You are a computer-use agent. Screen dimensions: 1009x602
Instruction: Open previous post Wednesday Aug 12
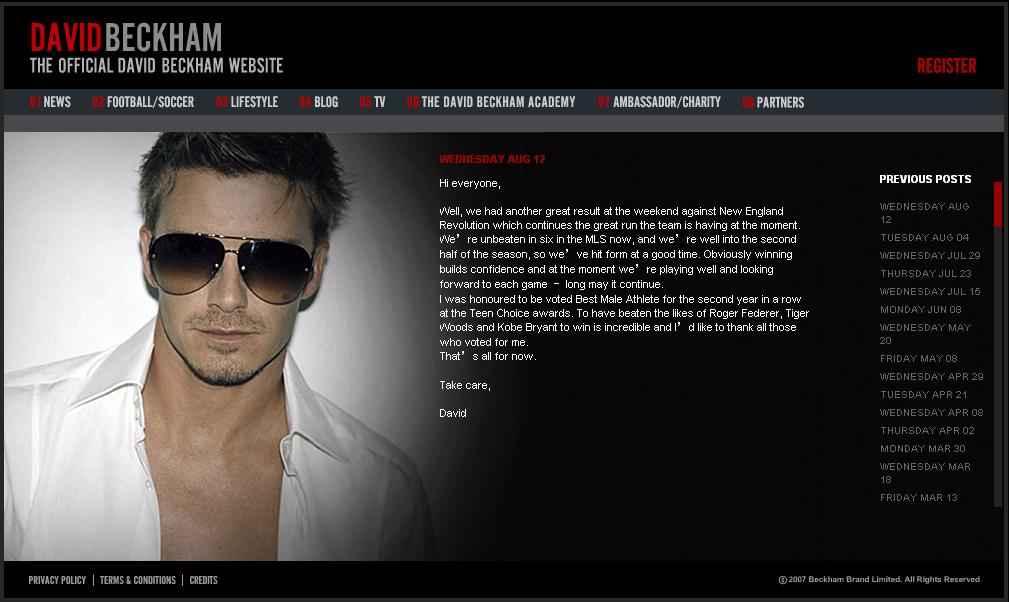coord(924,213)
